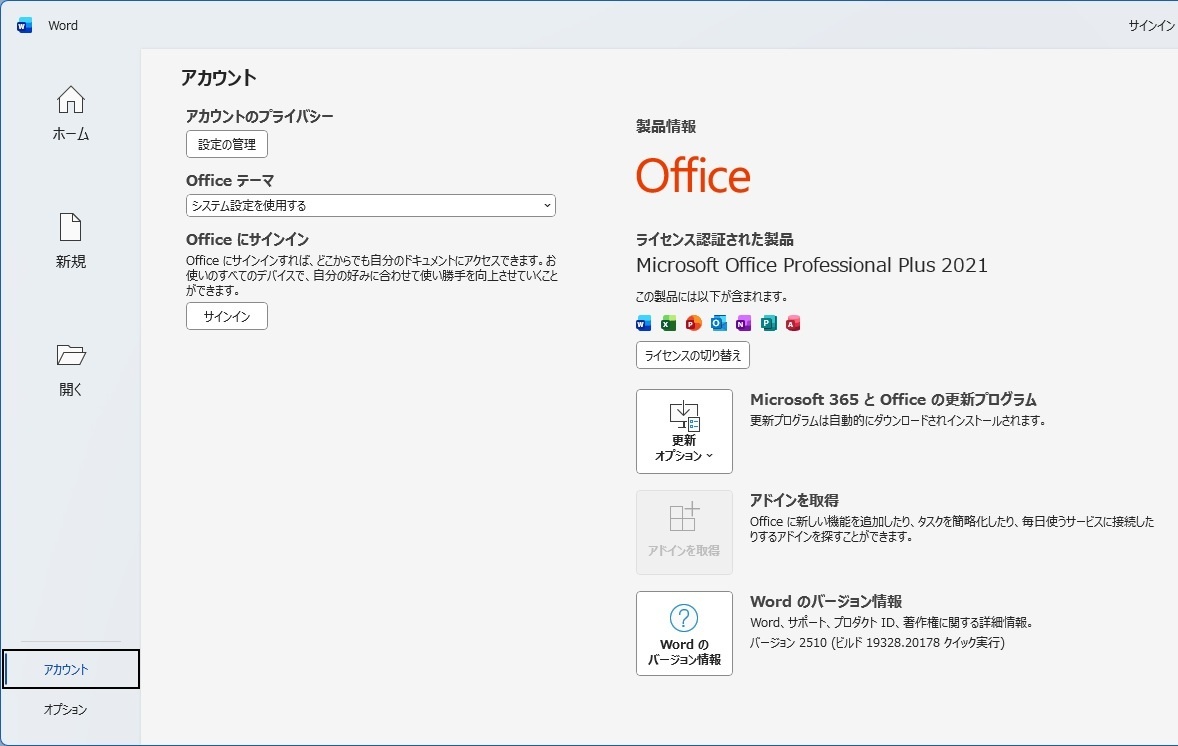The width and height of the screenshot is (1178, 746).
Task: Click the 製品情報 heading
Action: [666, 126]
